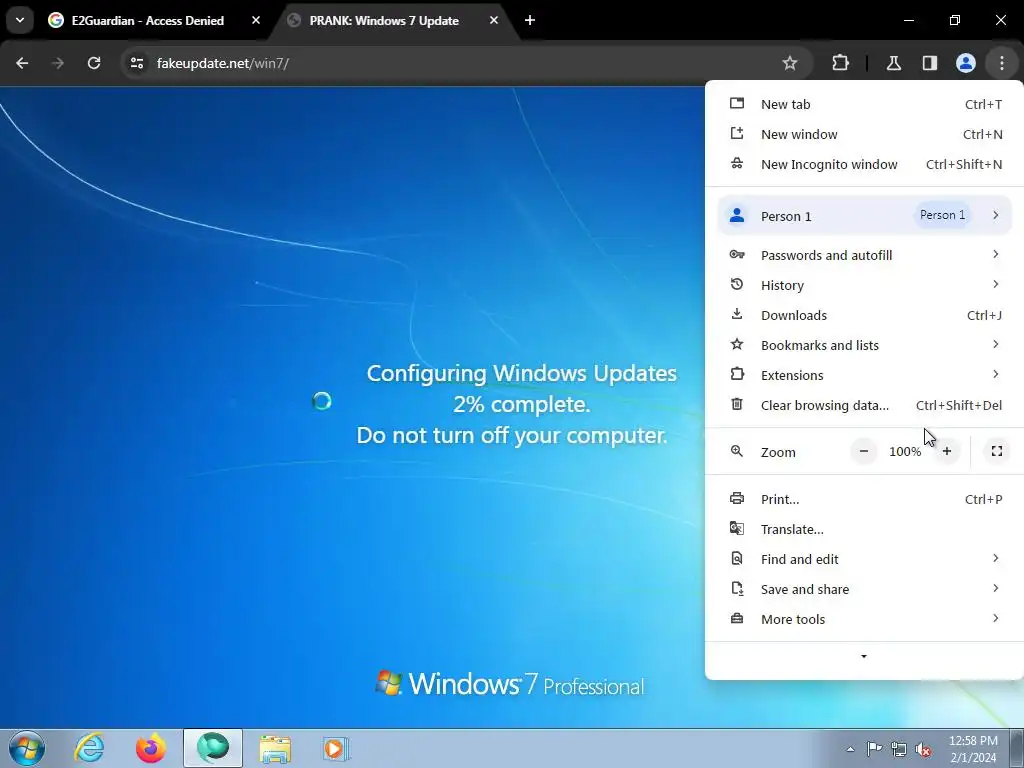Open the muted volume tray icon
Viewport: 1024px width, 768px height.
923,749
